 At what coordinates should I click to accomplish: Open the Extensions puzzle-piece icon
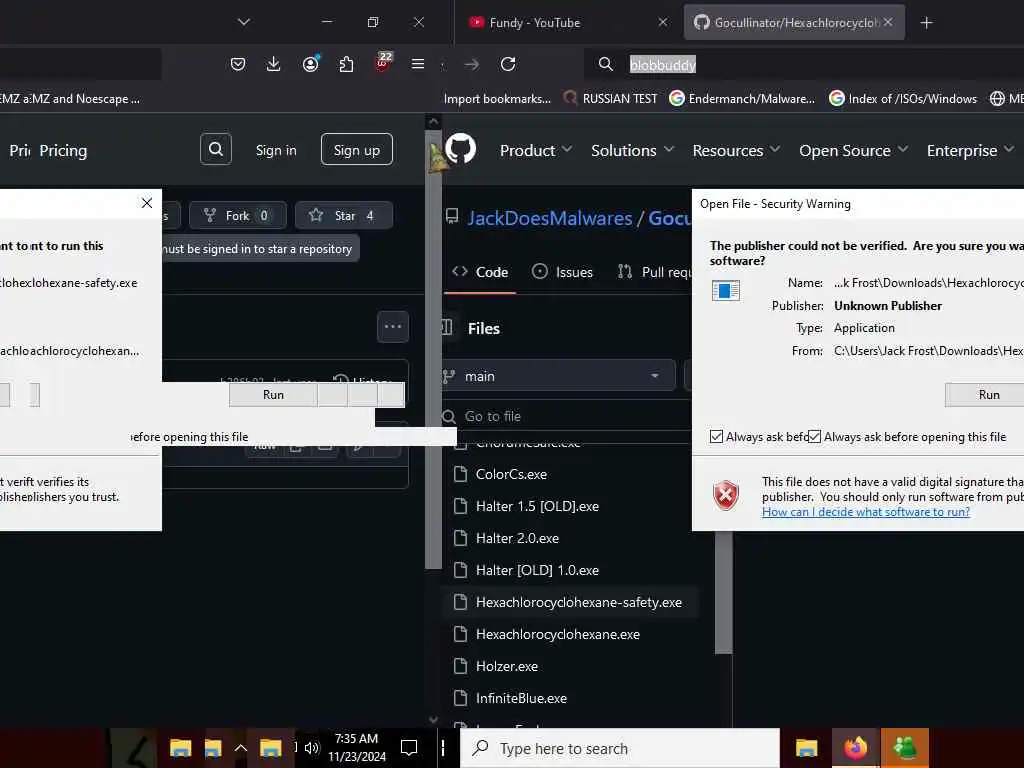click(347, 64)
